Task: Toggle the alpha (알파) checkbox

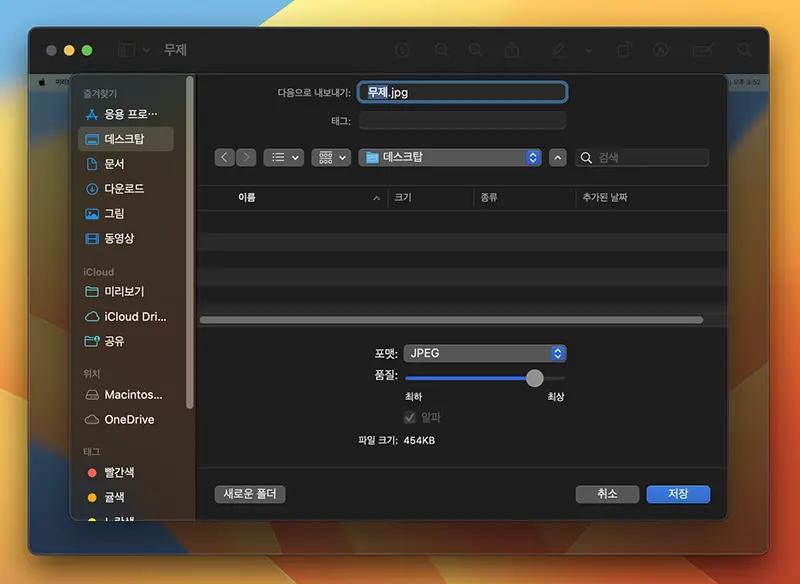Action: [x=410, y=418]
